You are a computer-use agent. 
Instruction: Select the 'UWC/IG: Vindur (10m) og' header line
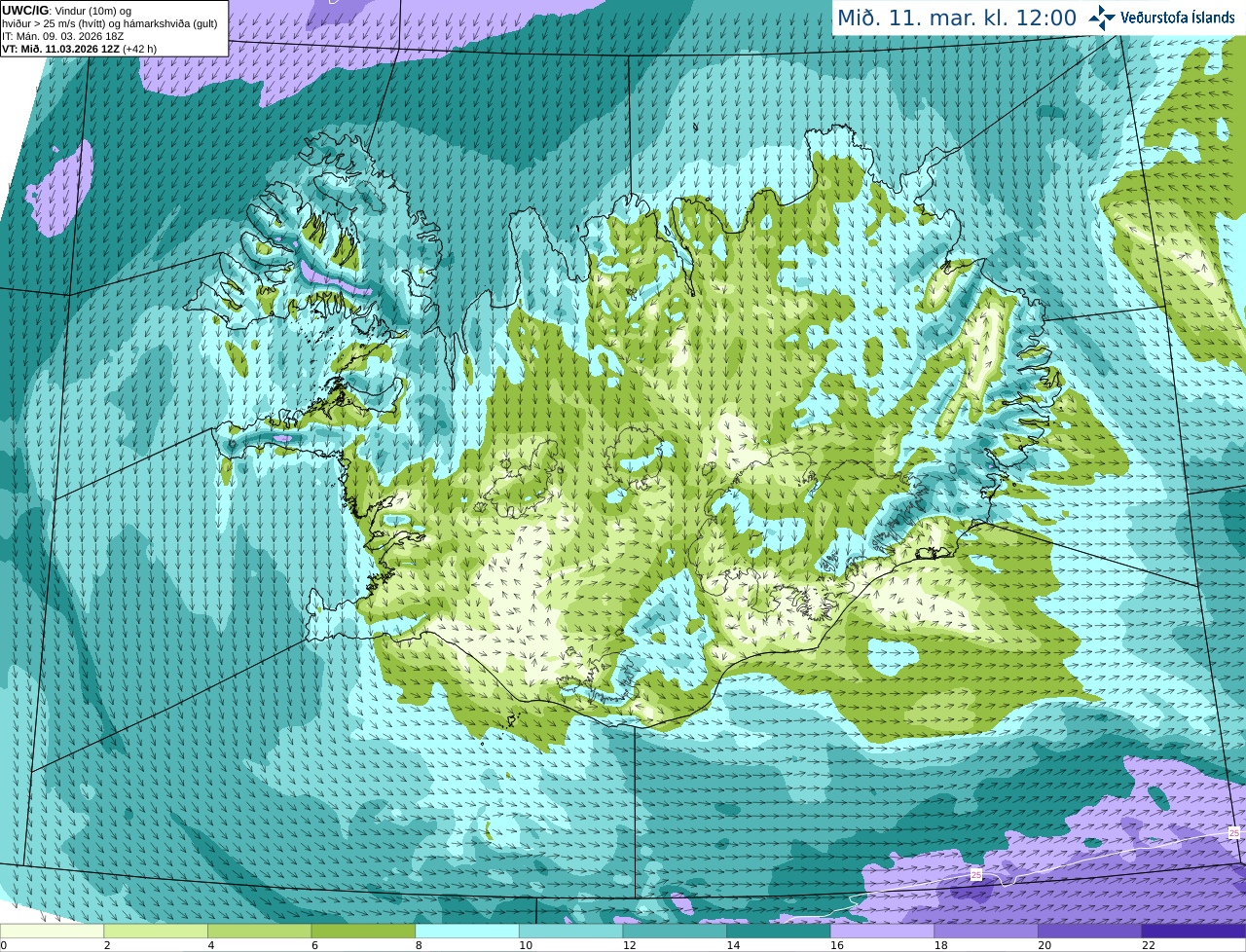[x=67, y=11]
